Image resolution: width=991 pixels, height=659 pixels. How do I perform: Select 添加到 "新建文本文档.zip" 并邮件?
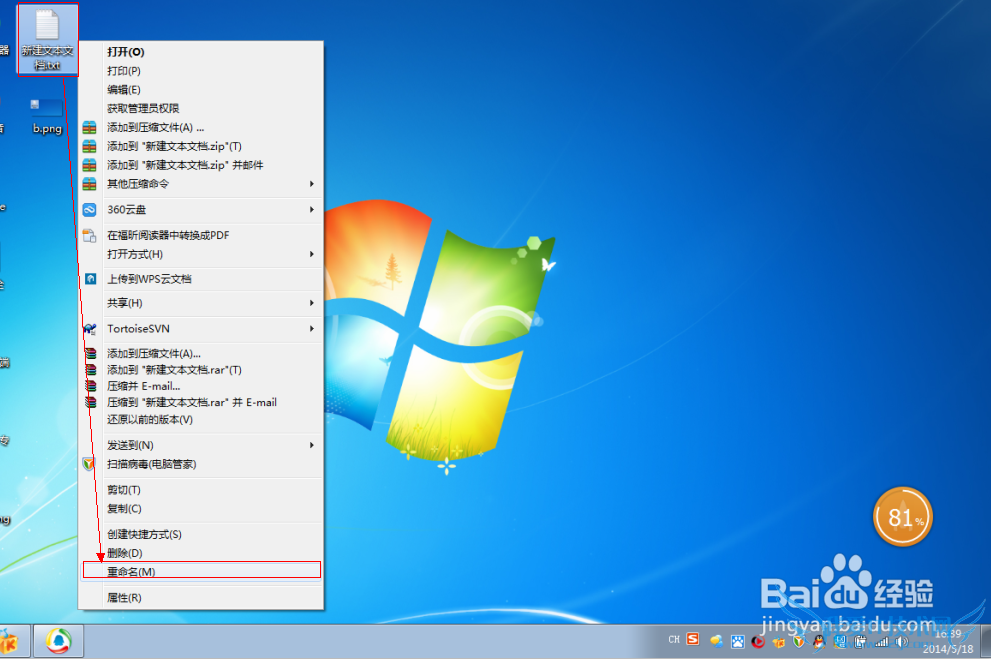point(201,165)
